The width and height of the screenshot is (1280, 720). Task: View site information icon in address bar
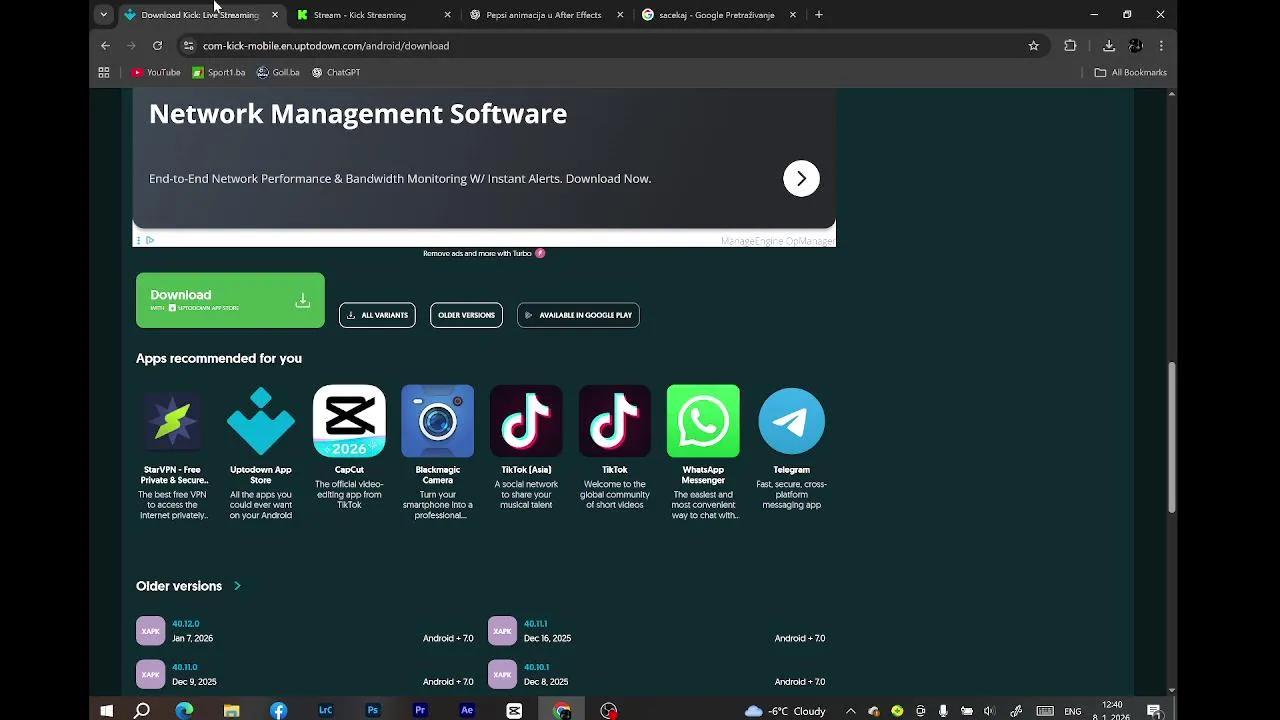coord(188,46)
